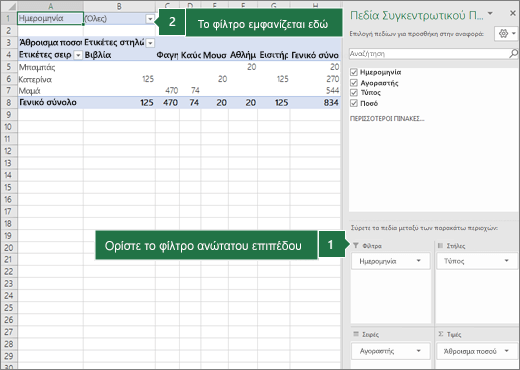Image resolution: width=520 pixels, height=370 pixels.
Task: Select the Μαμά row label
Action: click(x=50, y=91)
